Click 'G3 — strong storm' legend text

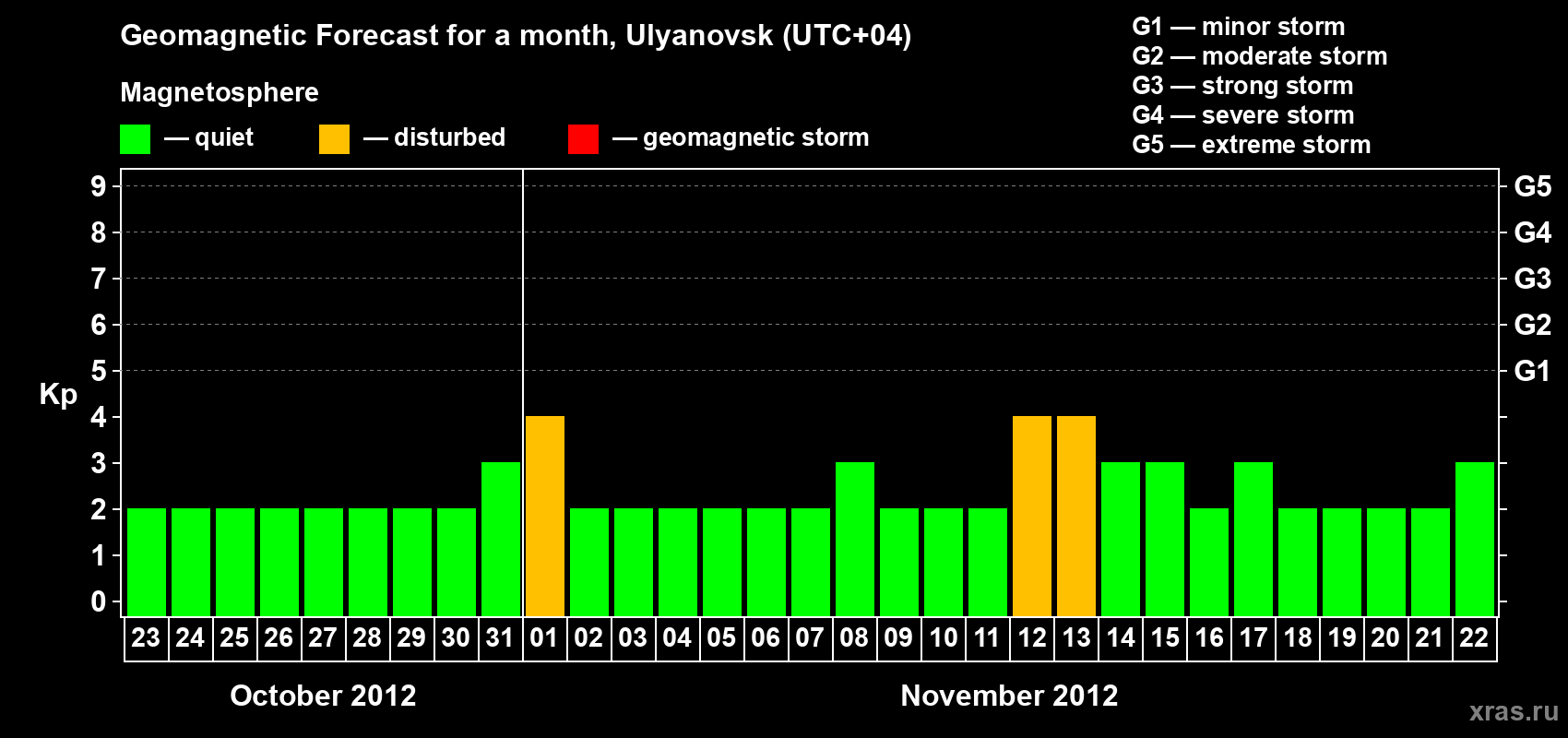(x=1242, y=86)
